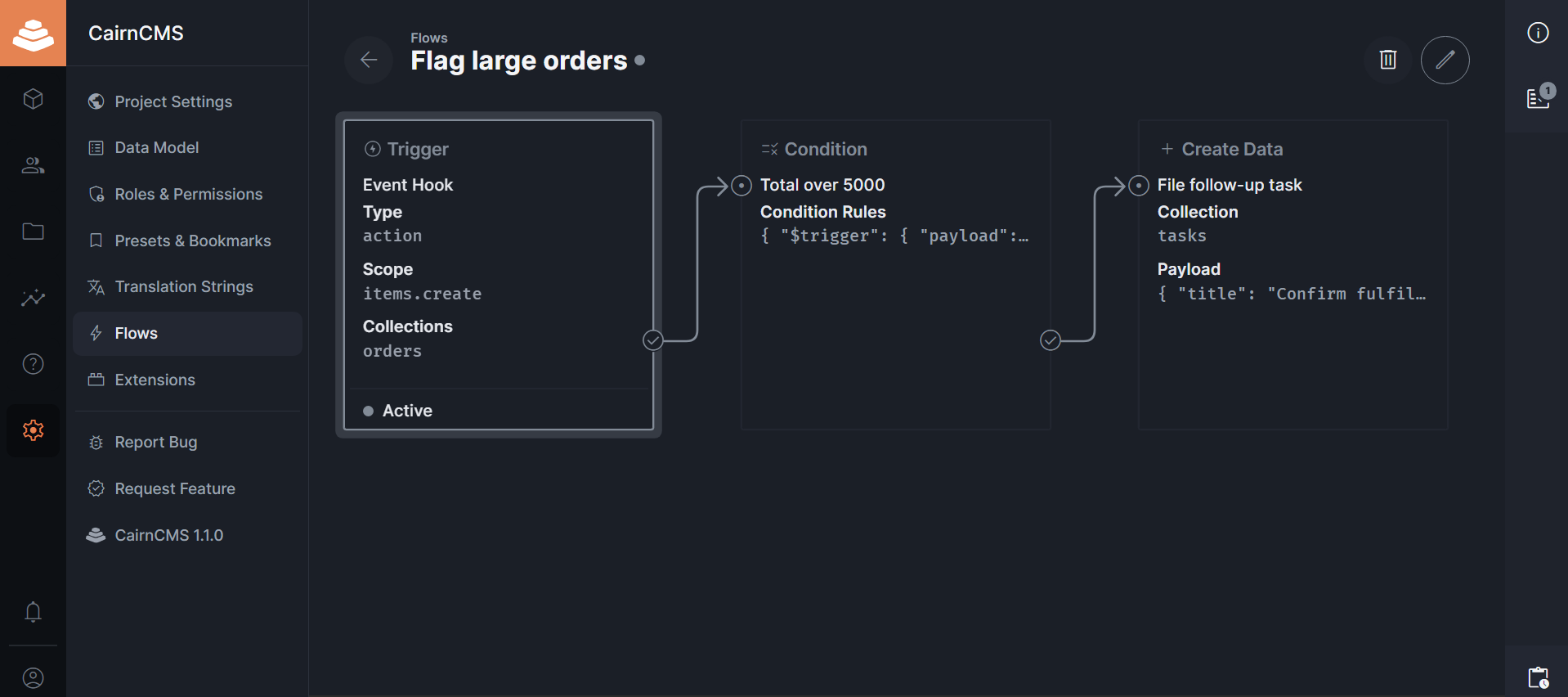The height and width of the screenshot is (697, 1568).
Task: Open the user profile avatar icon
Action: pyautogui.click(x=33, y=678)
